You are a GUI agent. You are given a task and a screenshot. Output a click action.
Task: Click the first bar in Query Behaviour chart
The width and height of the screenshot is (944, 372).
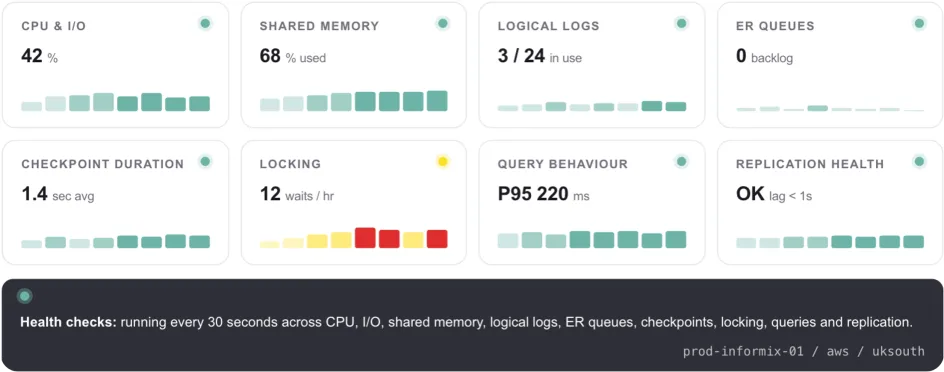(508, 241)
